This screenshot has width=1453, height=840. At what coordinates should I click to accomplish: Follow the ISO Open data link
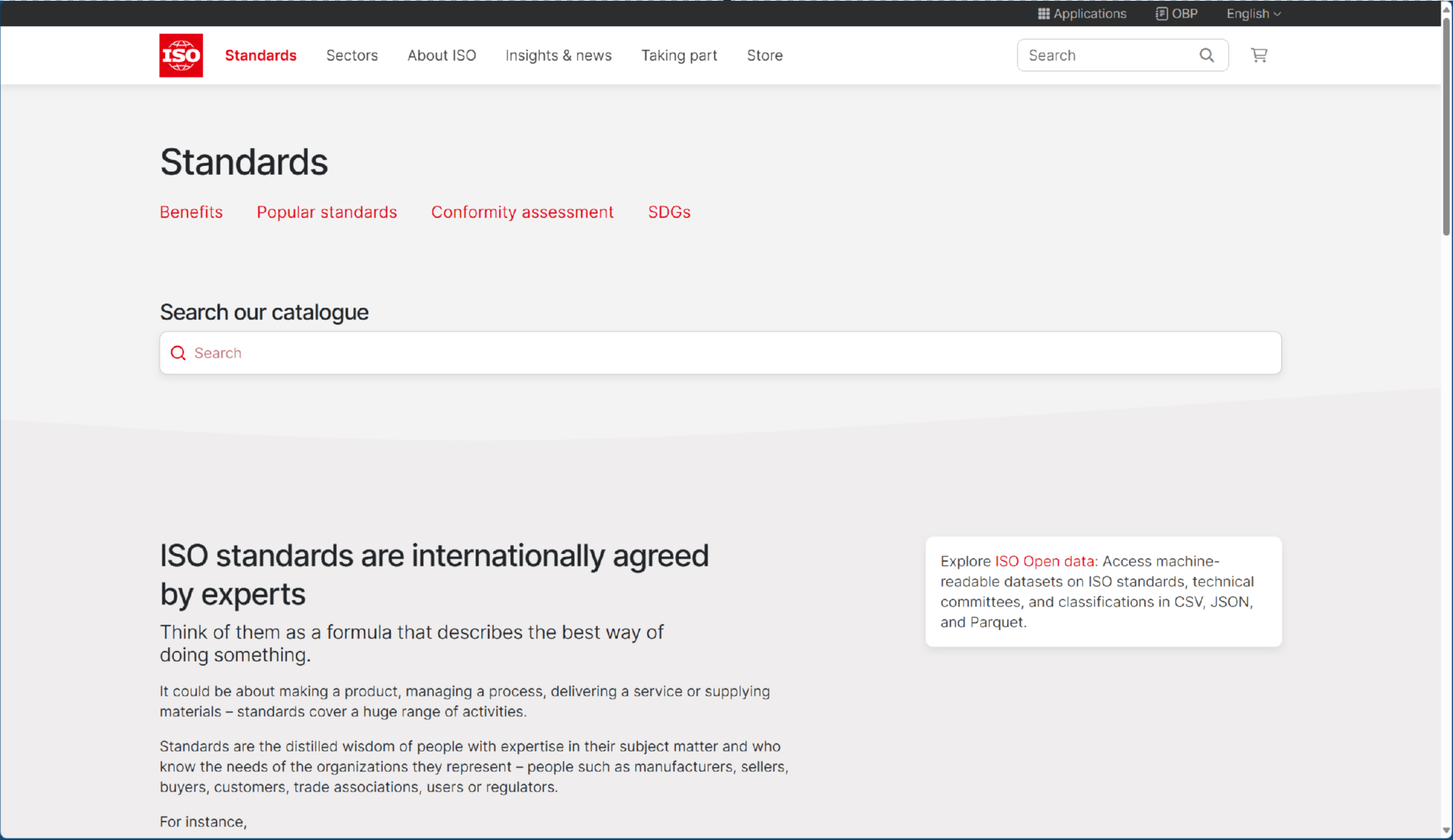pyautogui.click(x=1044, y=561)
